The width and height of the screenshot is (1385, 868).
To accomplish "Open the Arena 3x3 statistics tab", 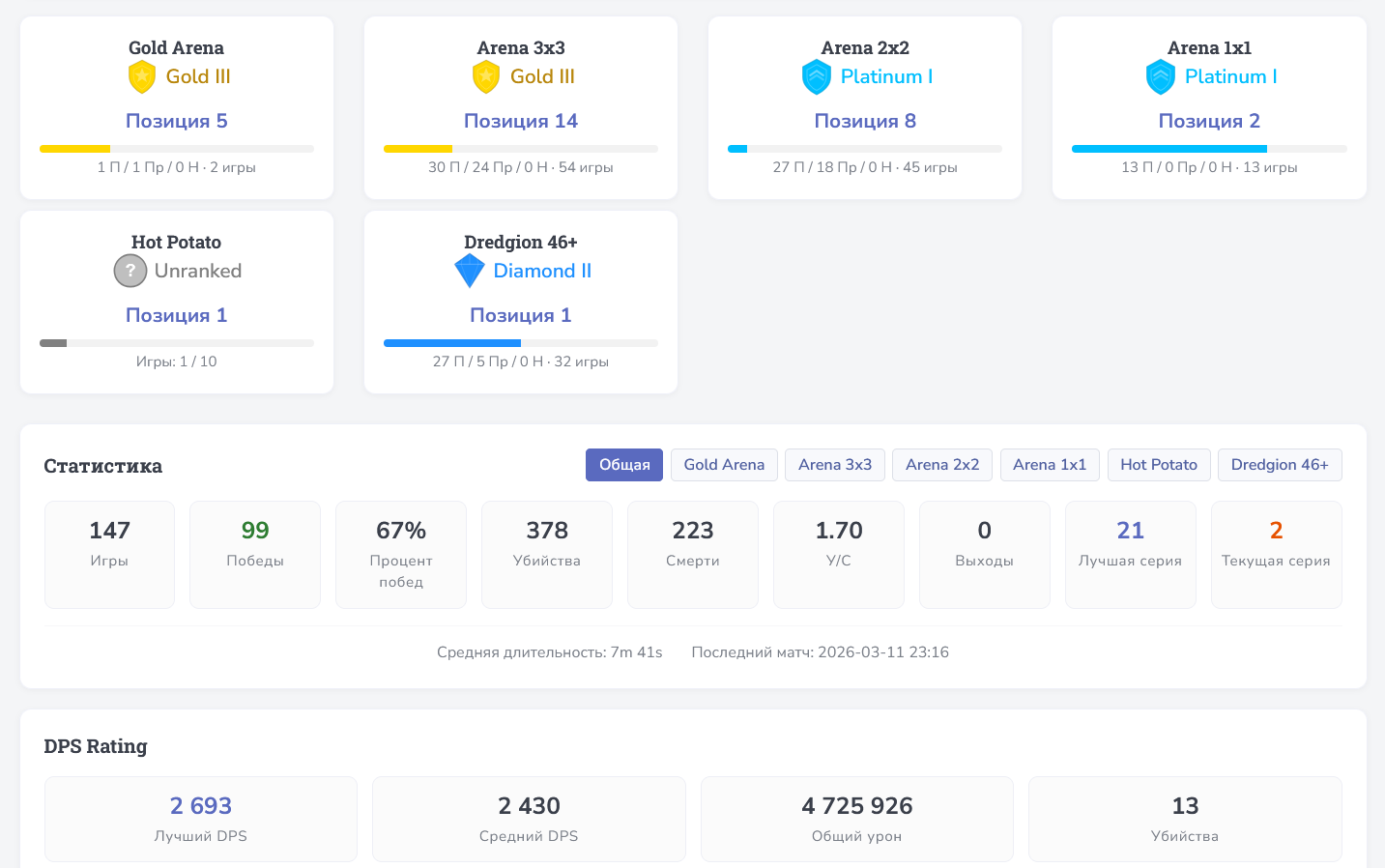I will [835, 465].
